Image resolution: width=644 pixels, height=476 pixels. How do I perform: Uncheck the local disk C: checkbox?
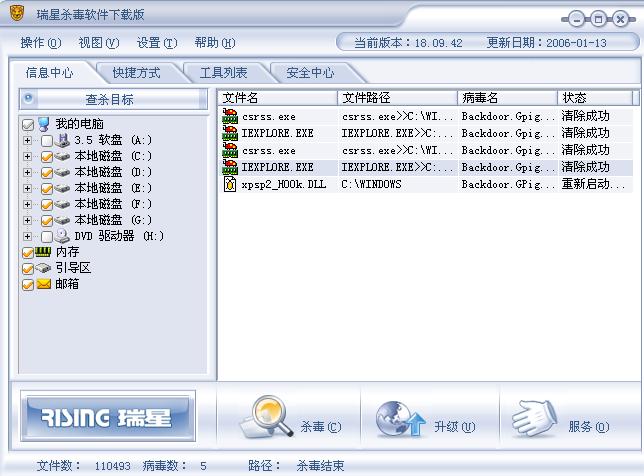coord(47,157)
